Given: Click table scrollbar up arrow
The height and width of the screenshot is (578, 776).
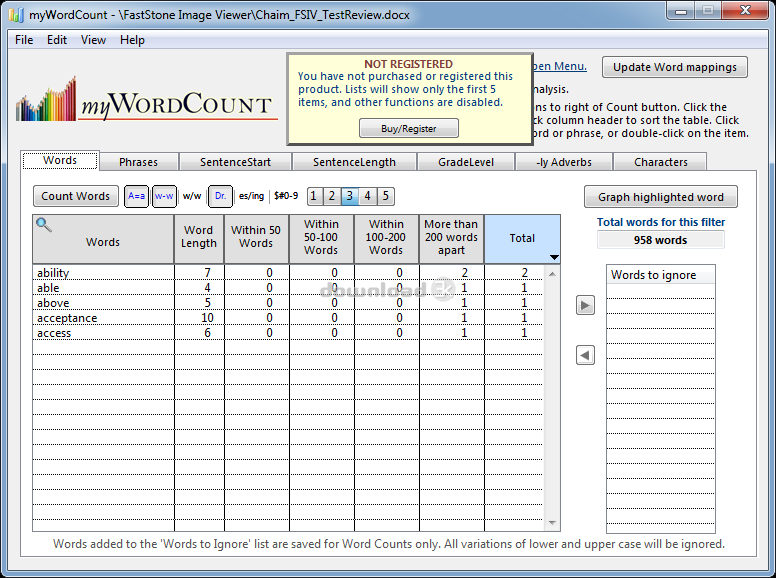Looking at the screenshot, I should (x=552, y=274).
